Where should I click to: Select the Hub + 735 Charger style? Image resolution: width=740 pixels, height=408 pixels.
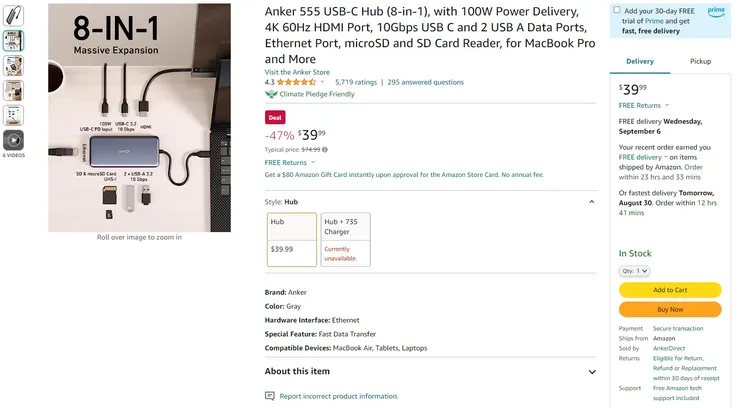(345, 240)
